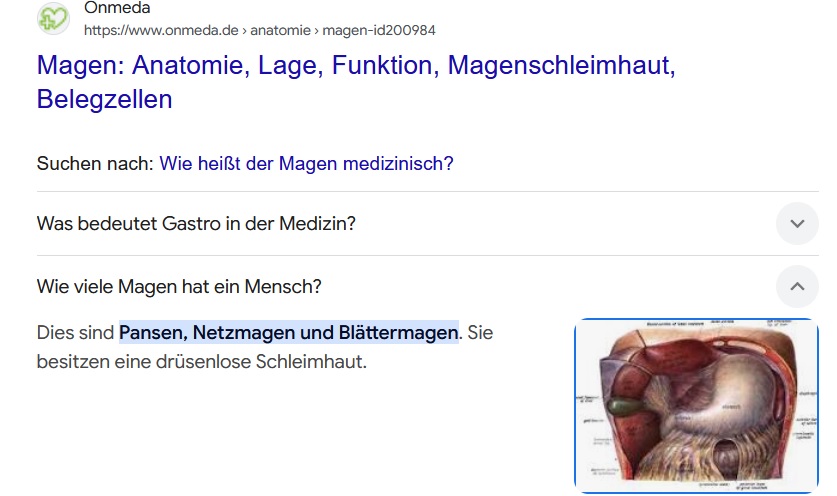The height and width of the screenshot is (496, 837).
Task: Click question text 'Wie viele Magen hat ein Mensch?'
Action: pyautogui.click(x=179, y=287)
